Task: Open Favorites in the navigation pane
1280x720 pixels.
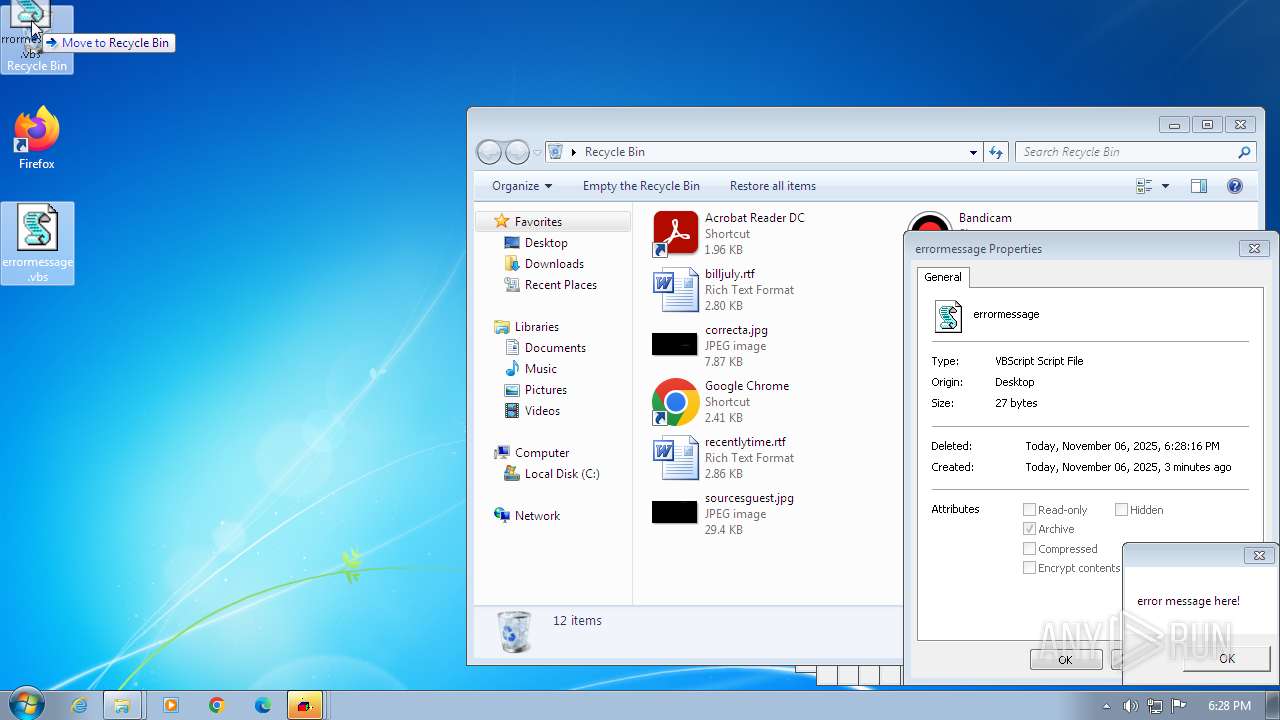Action: [x=538, y=222]
